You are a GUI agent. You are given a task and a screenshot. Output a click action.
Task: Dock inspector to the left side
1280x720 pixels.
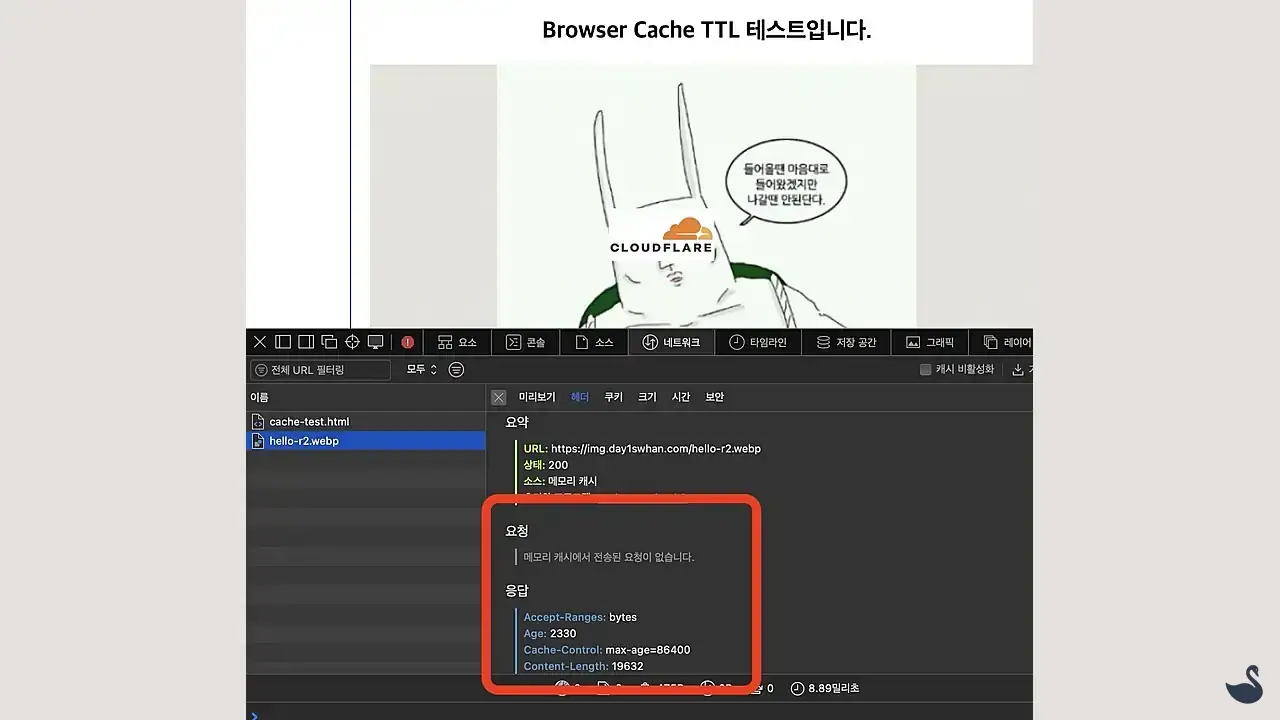coord(283,342)
